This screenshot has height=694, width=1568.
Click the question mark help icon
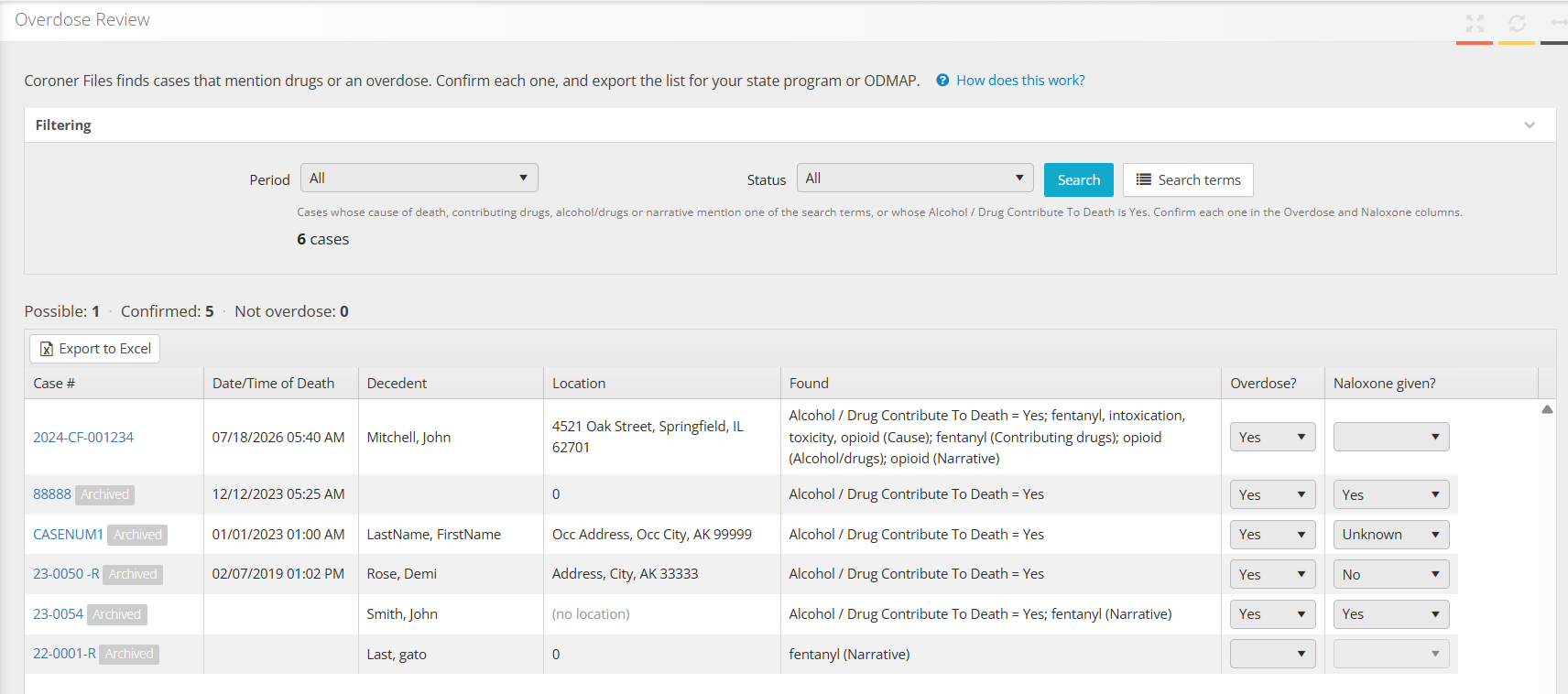942,81
